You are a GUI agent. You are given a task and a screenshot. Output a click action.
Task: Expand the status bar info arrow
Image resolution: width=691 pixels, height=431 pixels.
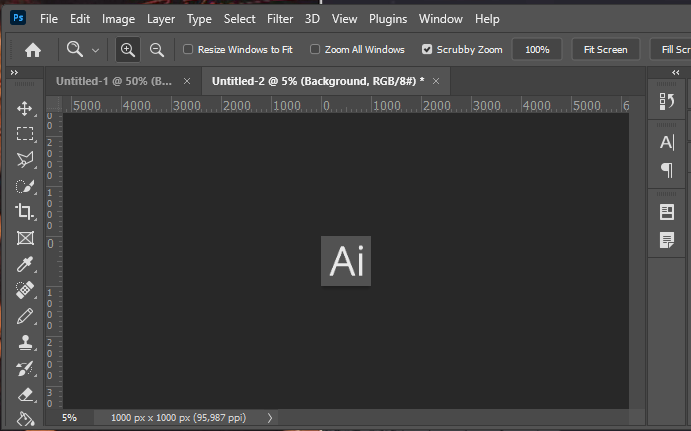[270, 418]
